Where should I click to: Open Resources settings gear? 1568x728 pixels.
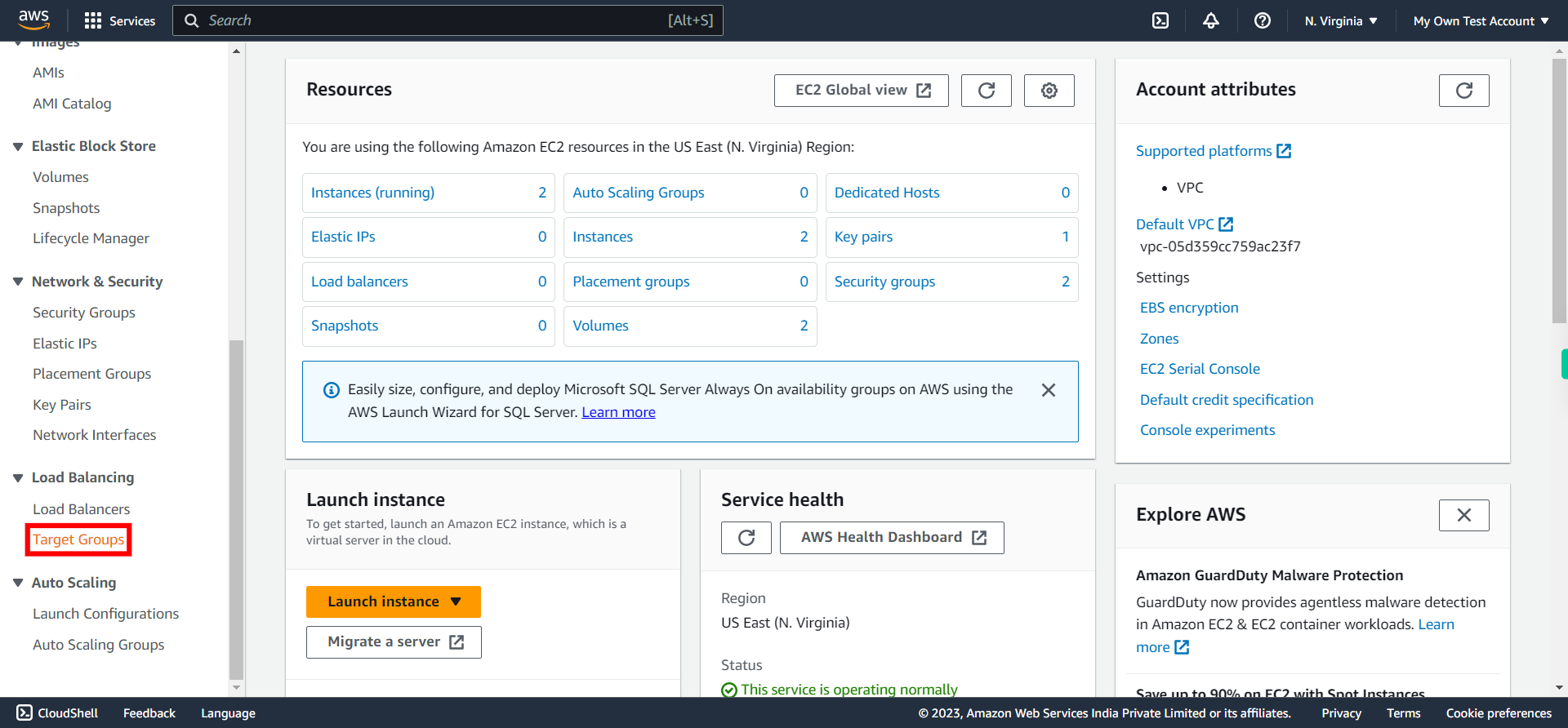[1049, 91]
